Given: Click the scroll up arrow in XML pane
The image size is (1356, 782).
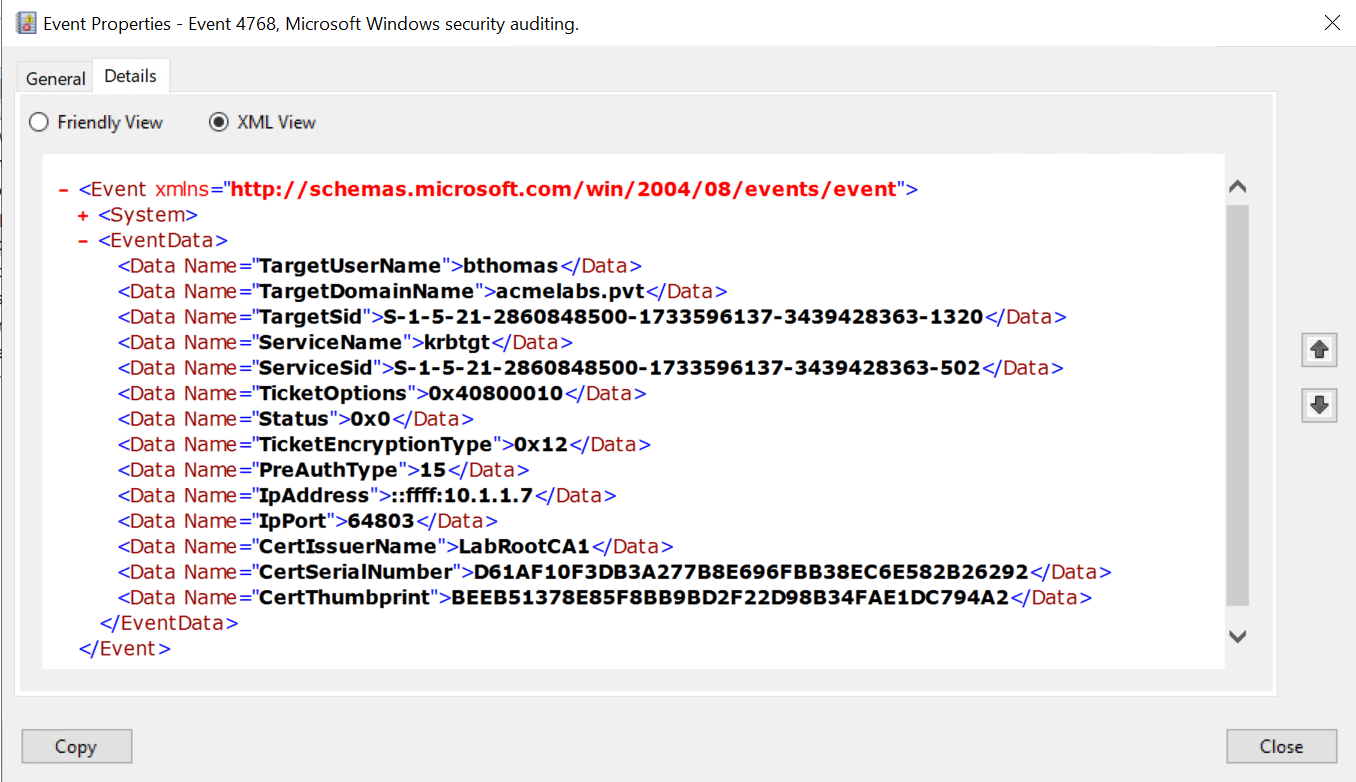Looking at the screenshot, I should (1237, 187).
